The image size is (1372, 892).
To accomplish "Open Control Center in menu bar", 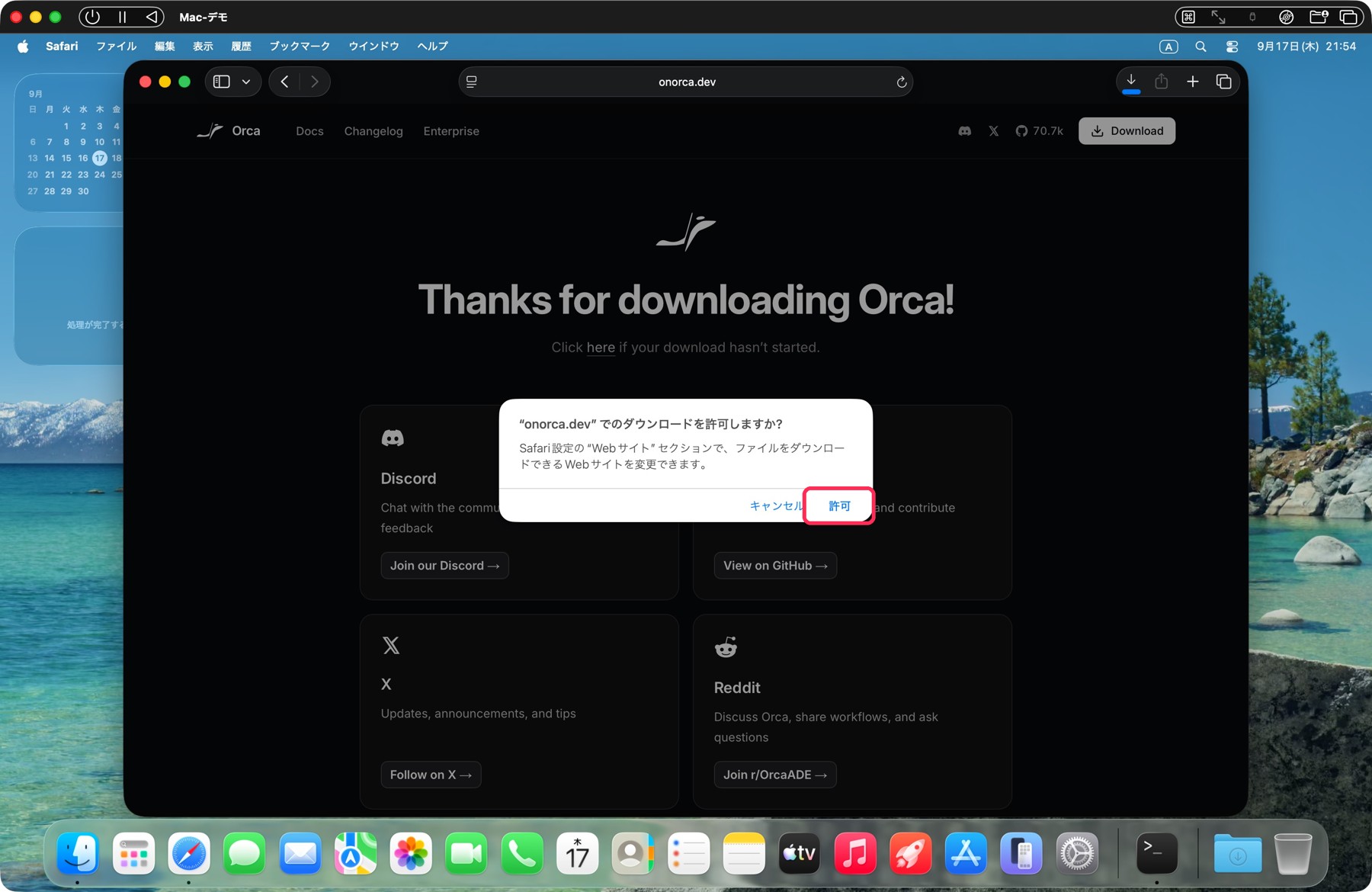I will pyautogui.click(x=1232, y=47).
